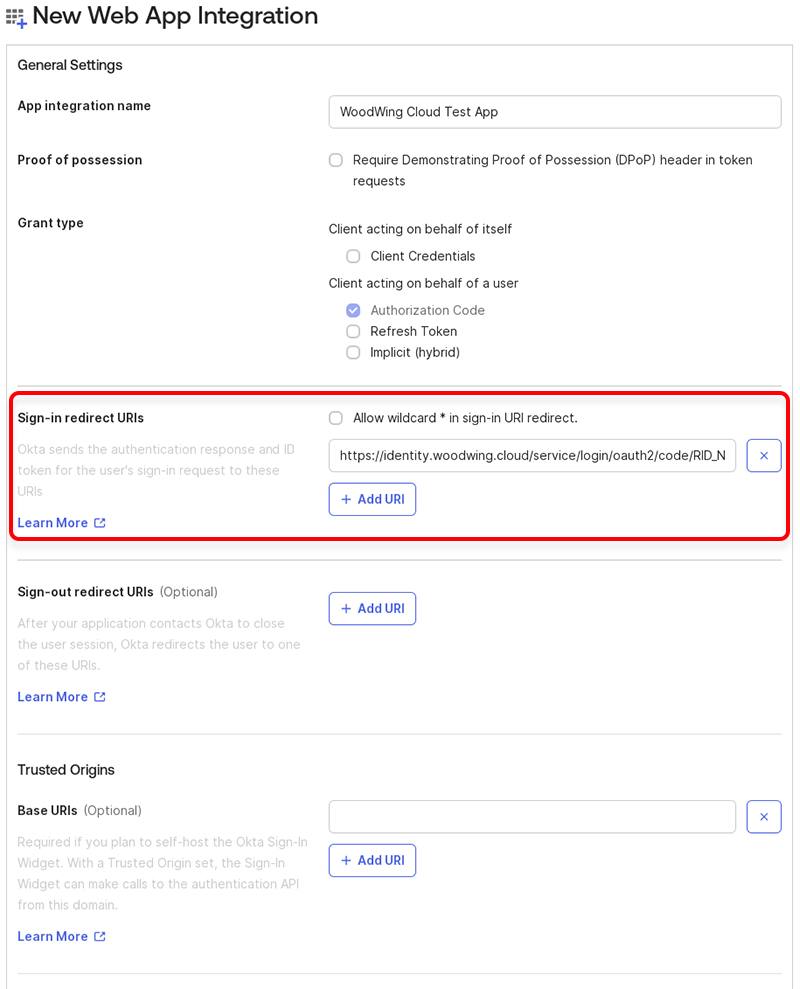
Task: Deselect the Authorization Code grant type
Action: 353,310
